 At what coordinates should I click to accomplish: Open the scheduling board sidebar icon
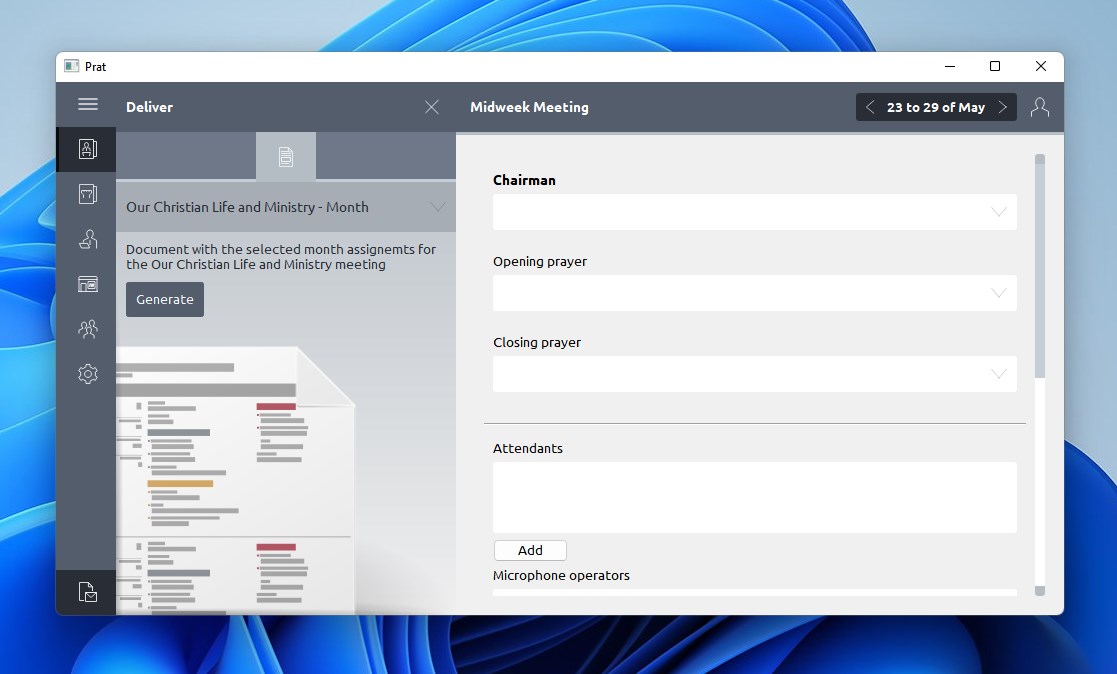point(87,284)
